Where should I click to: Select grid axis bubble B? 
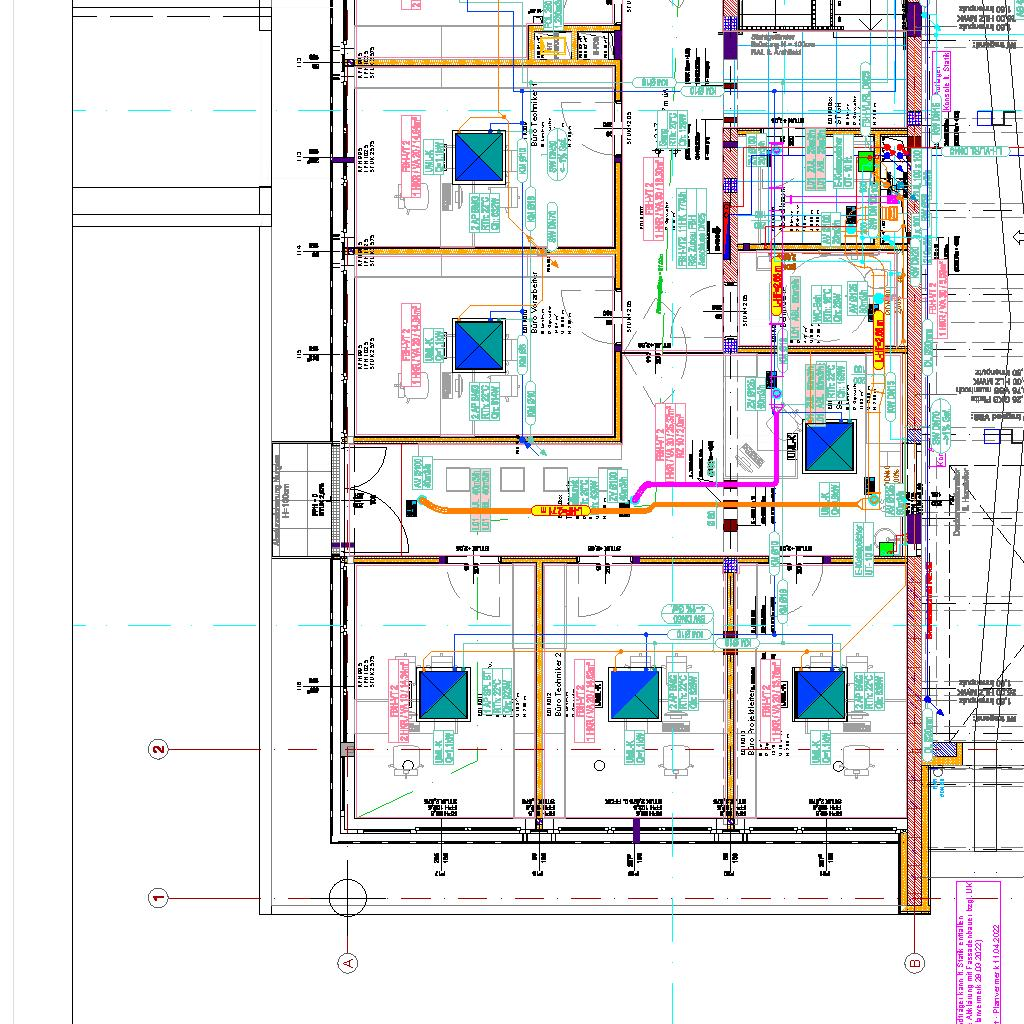click(x=915, y=963)
